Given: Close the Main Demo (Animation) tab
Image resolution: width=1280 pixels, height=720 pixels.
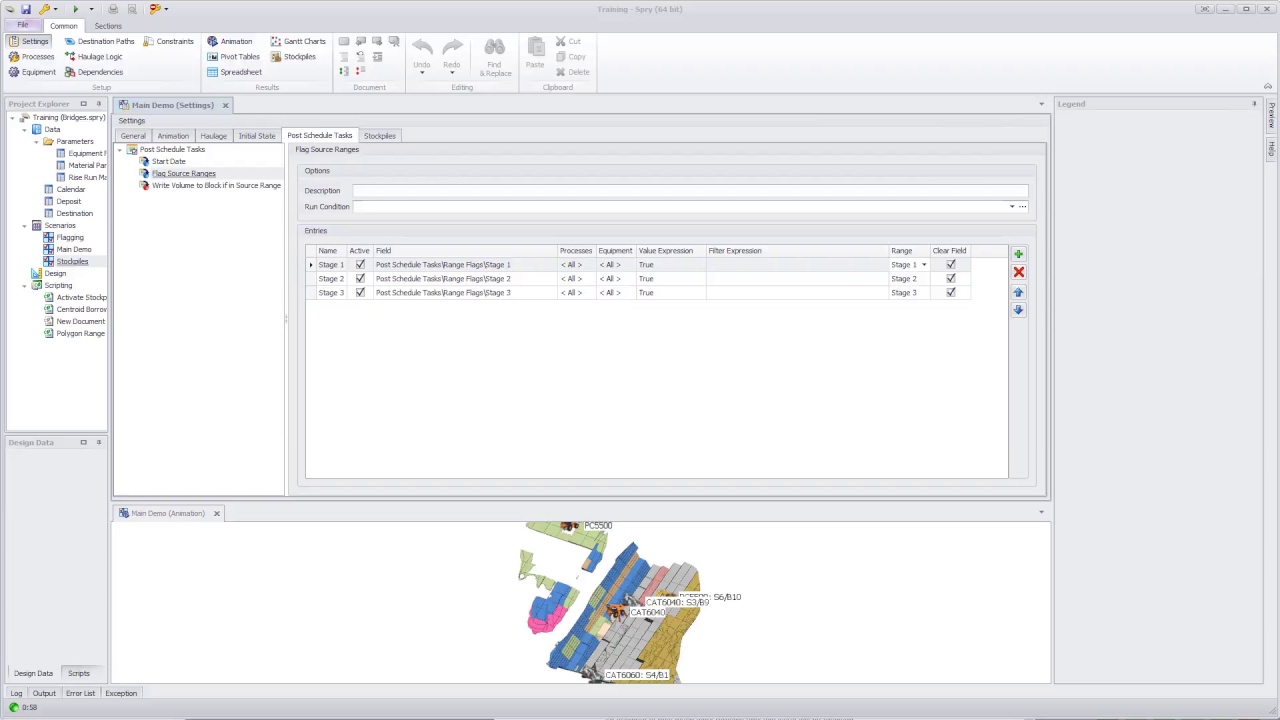Looking at the screenshot, I should tap(216, 513).
